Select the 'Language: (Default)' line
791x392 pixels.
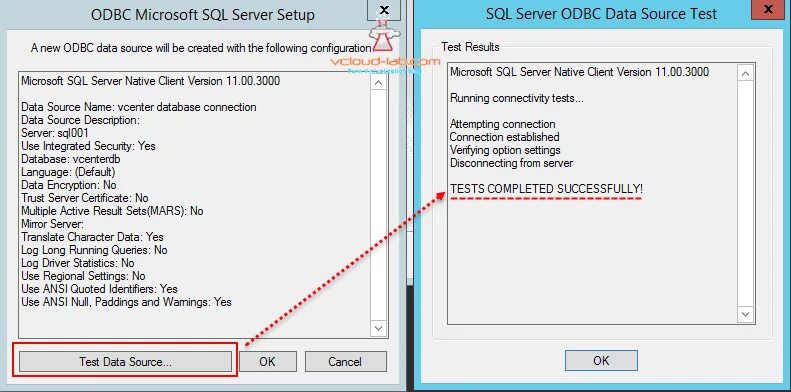pyautogui.click(x=68, y=173)
